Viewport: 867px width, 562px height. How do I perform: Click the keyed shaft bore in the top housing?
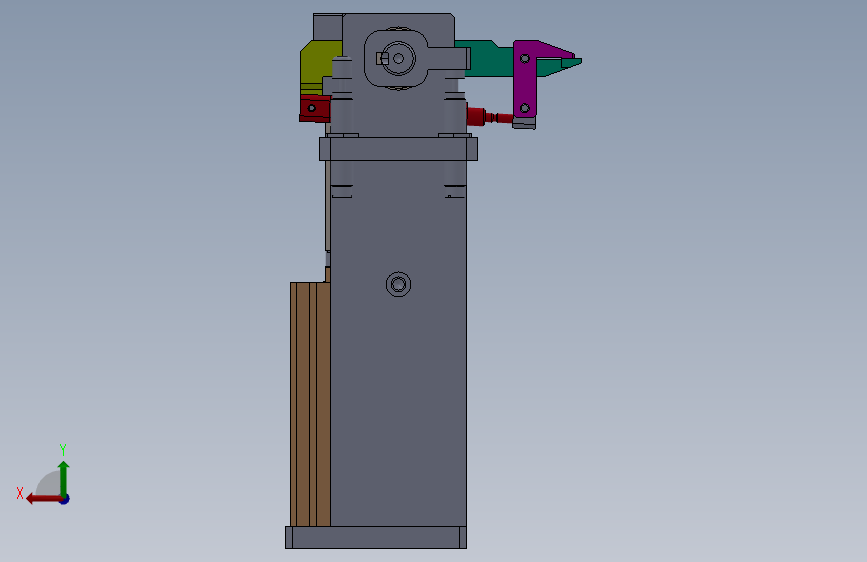click(397, 58)
